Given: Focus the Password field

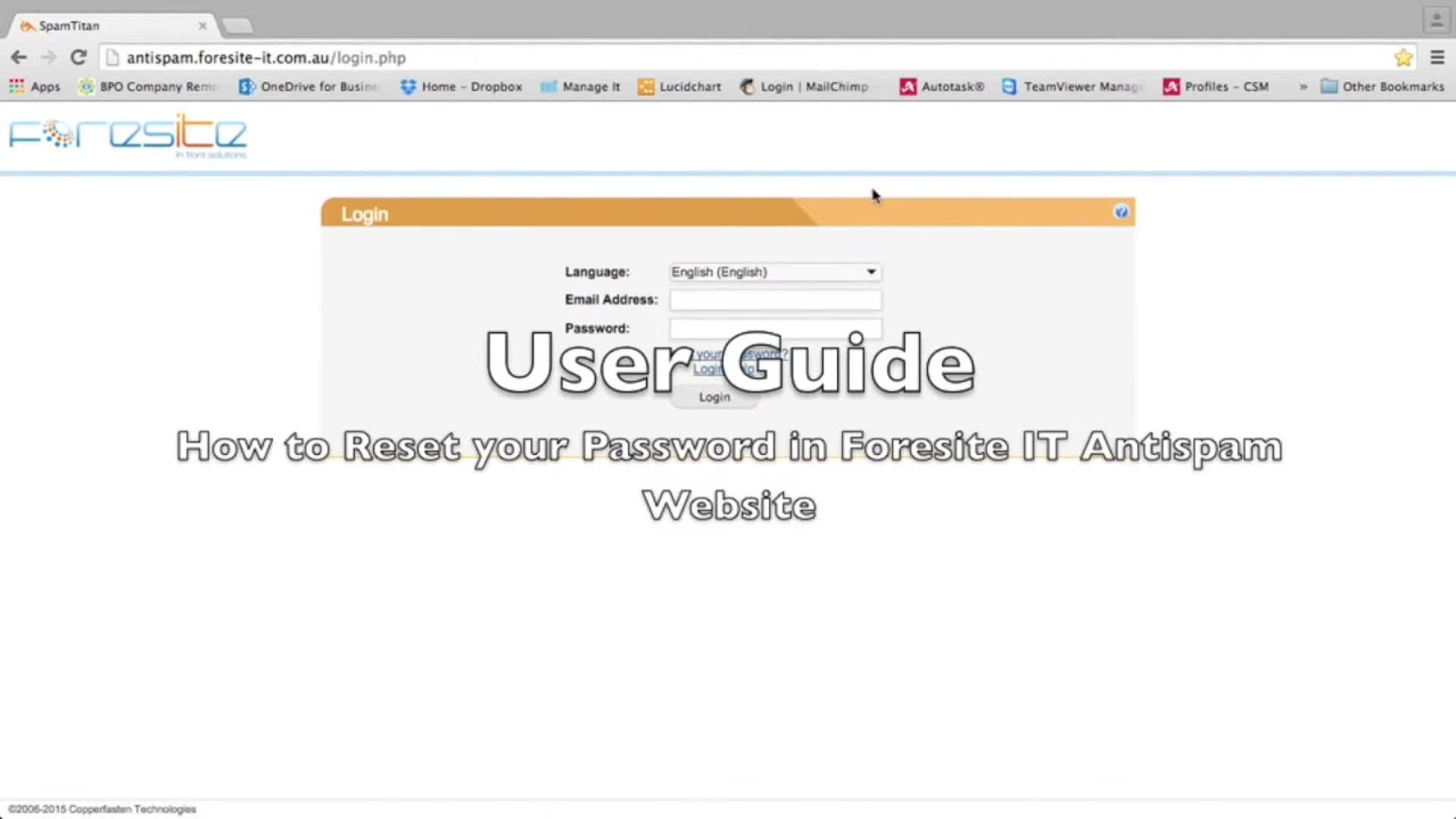Looking at the screenshot, I should (775, 328).
